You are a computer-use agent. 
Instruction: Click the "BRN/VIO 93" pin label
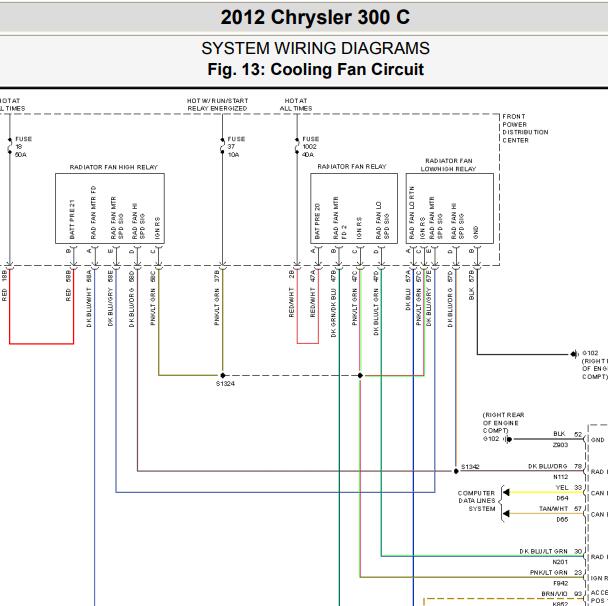coord(562,594)
